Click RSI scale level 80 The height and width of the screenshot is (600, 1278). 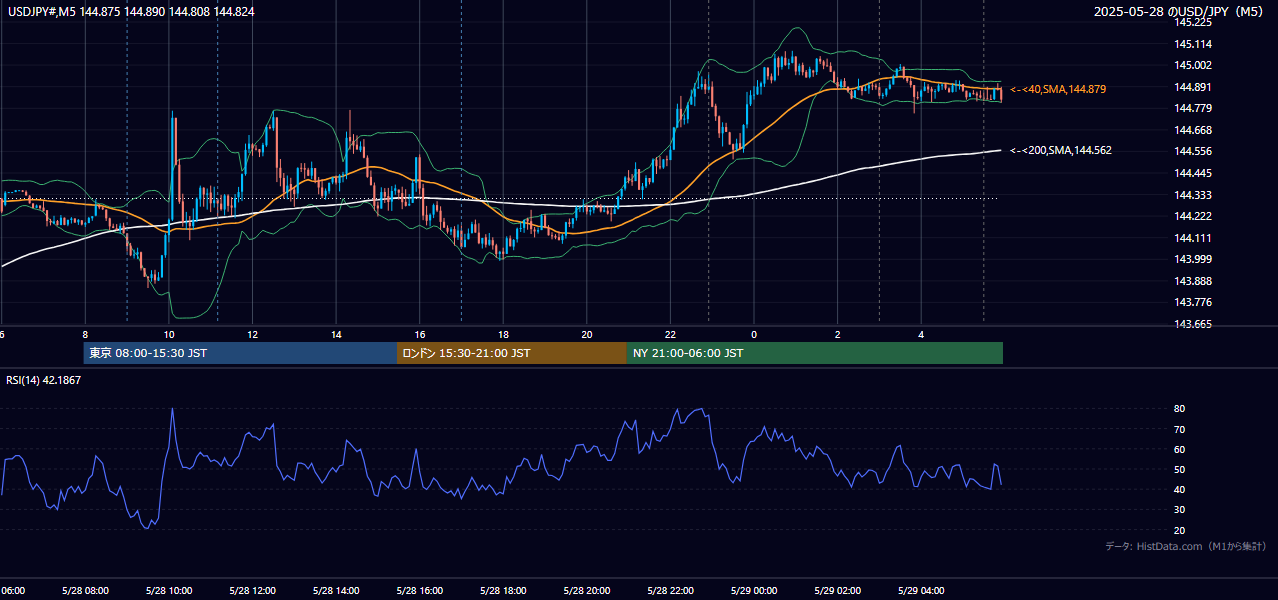[1180, 409]
